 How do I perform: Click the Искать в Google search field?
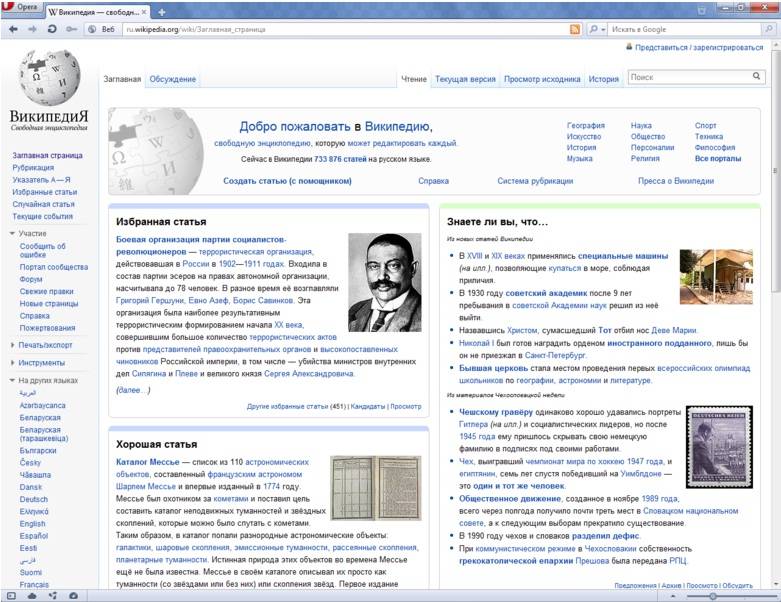pyautogui.click(x=686, y=29)
